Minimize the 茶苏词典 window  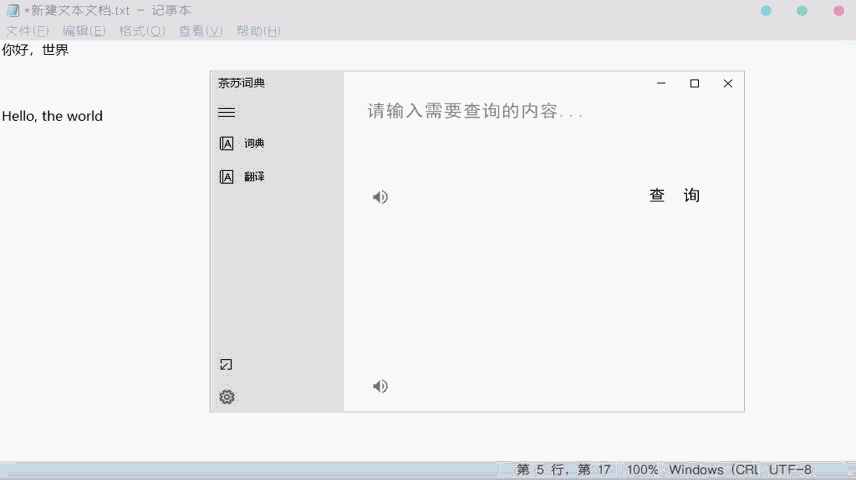[x=661, y=84]
